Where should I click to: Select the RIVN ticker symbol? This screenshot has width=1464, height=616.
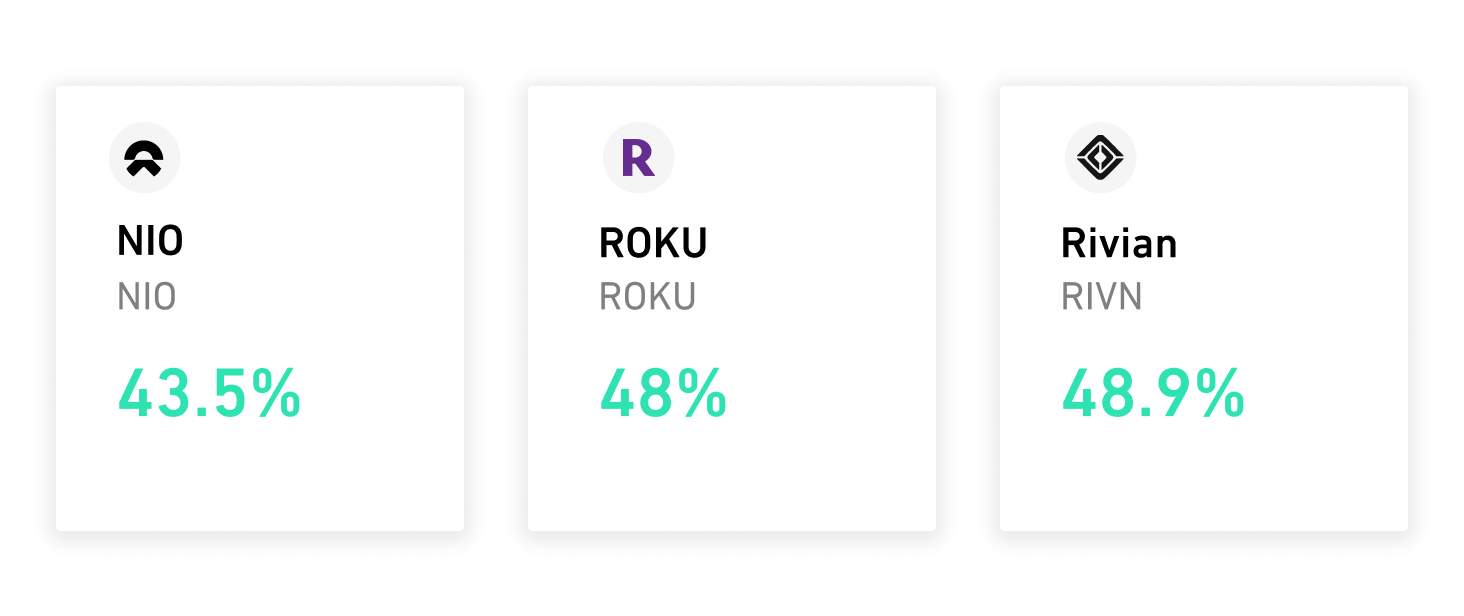pyautogui.click(x=1101, y=297)
